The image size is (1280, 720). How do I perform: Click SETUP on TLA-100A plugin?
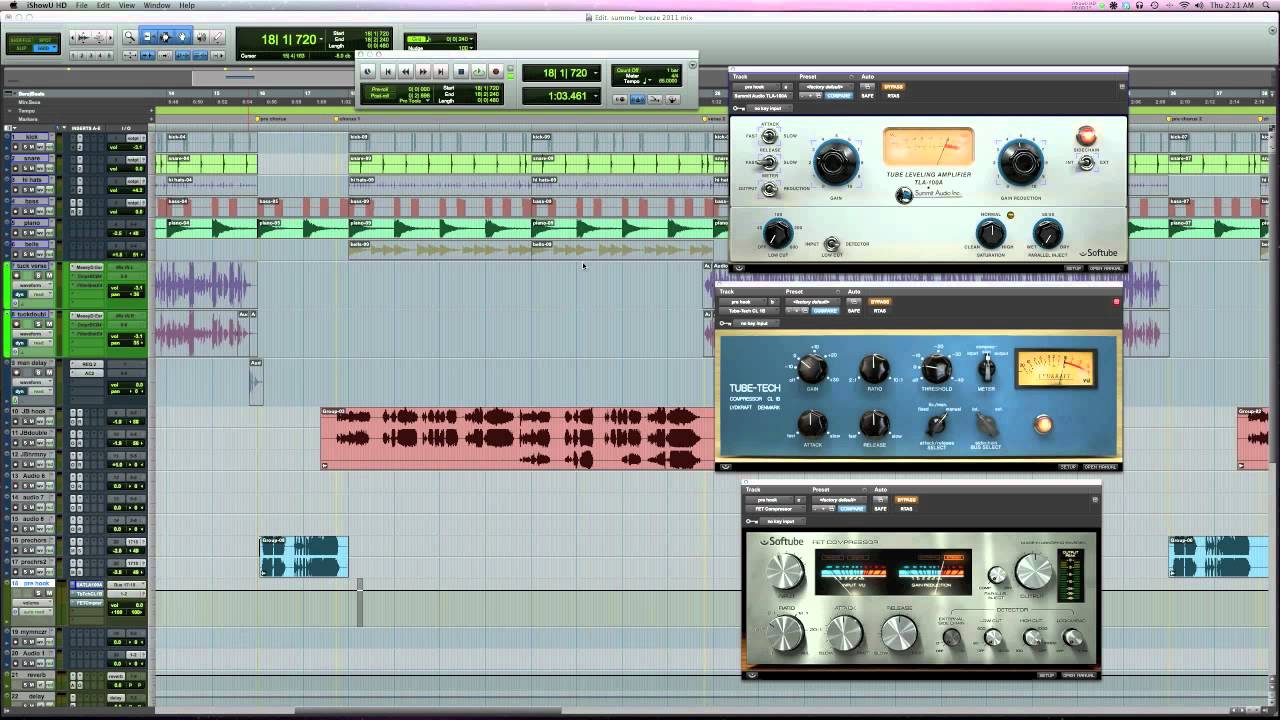click(1074, 268)
